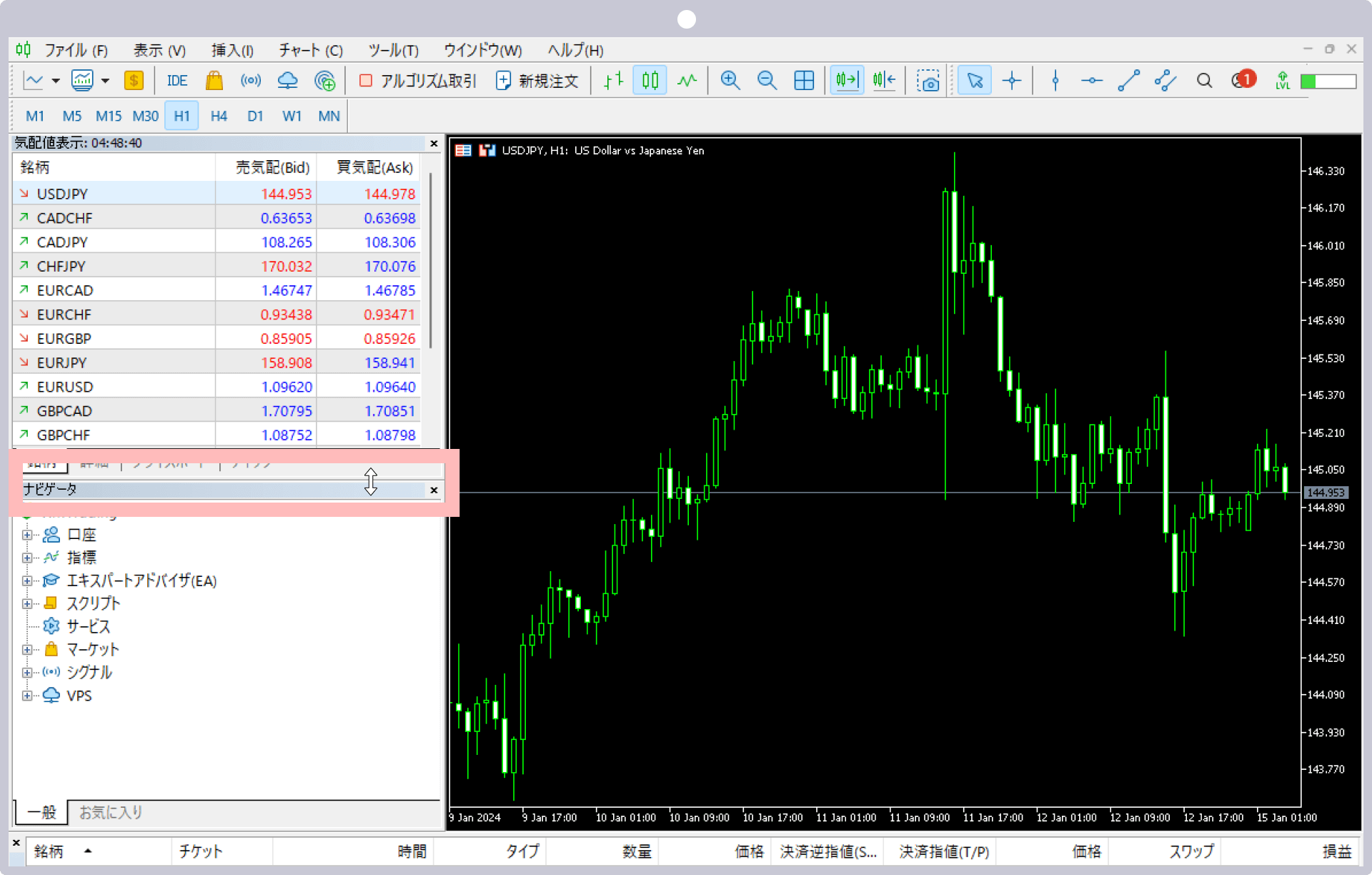Screen dimensions: 1372x875
Task: Switch timeframe to D1
Action: (x=255, y=116)
